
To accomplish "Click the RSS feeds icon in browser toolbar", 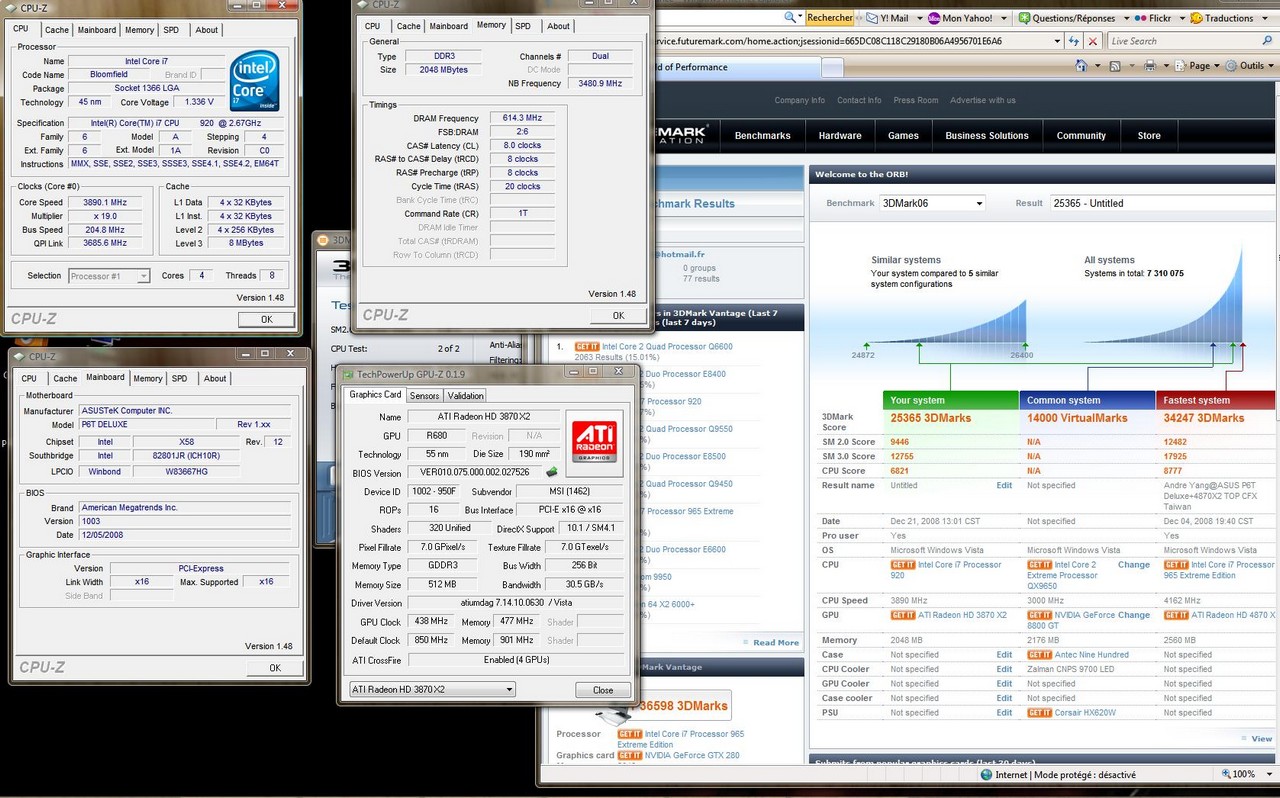I will (1113, 65).
